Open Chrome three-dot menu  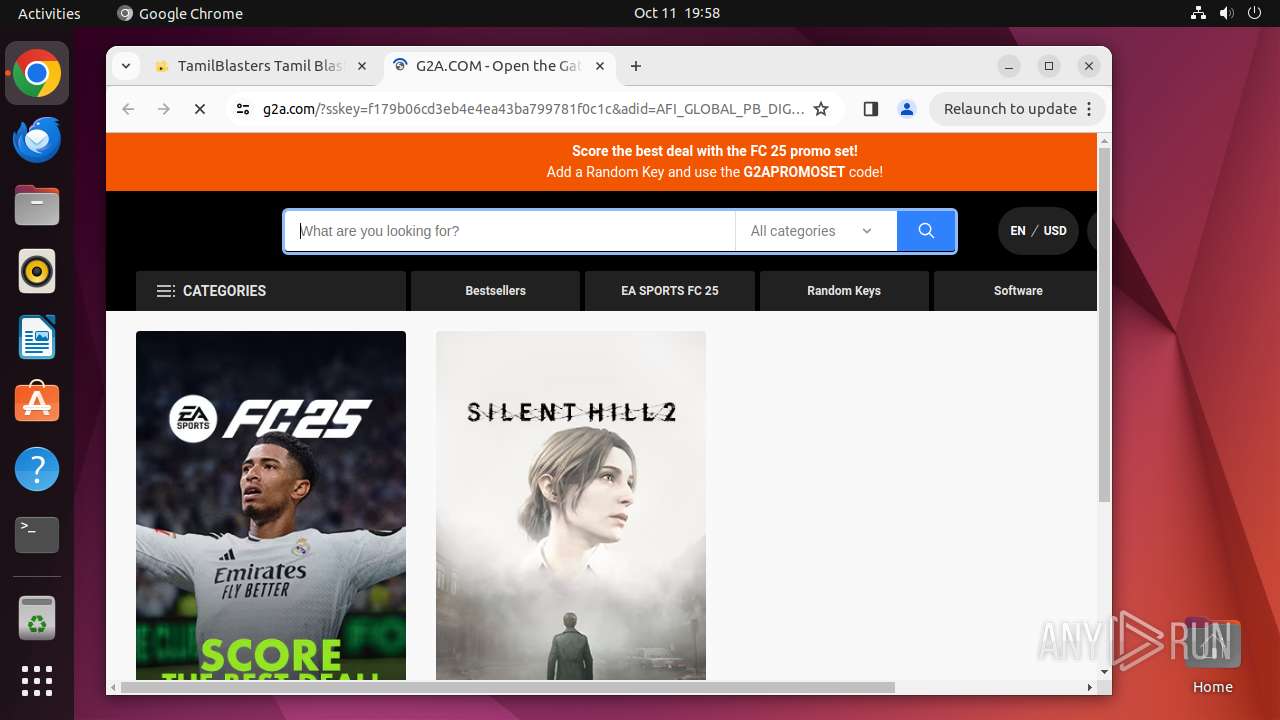click(x=1090, y=109)
